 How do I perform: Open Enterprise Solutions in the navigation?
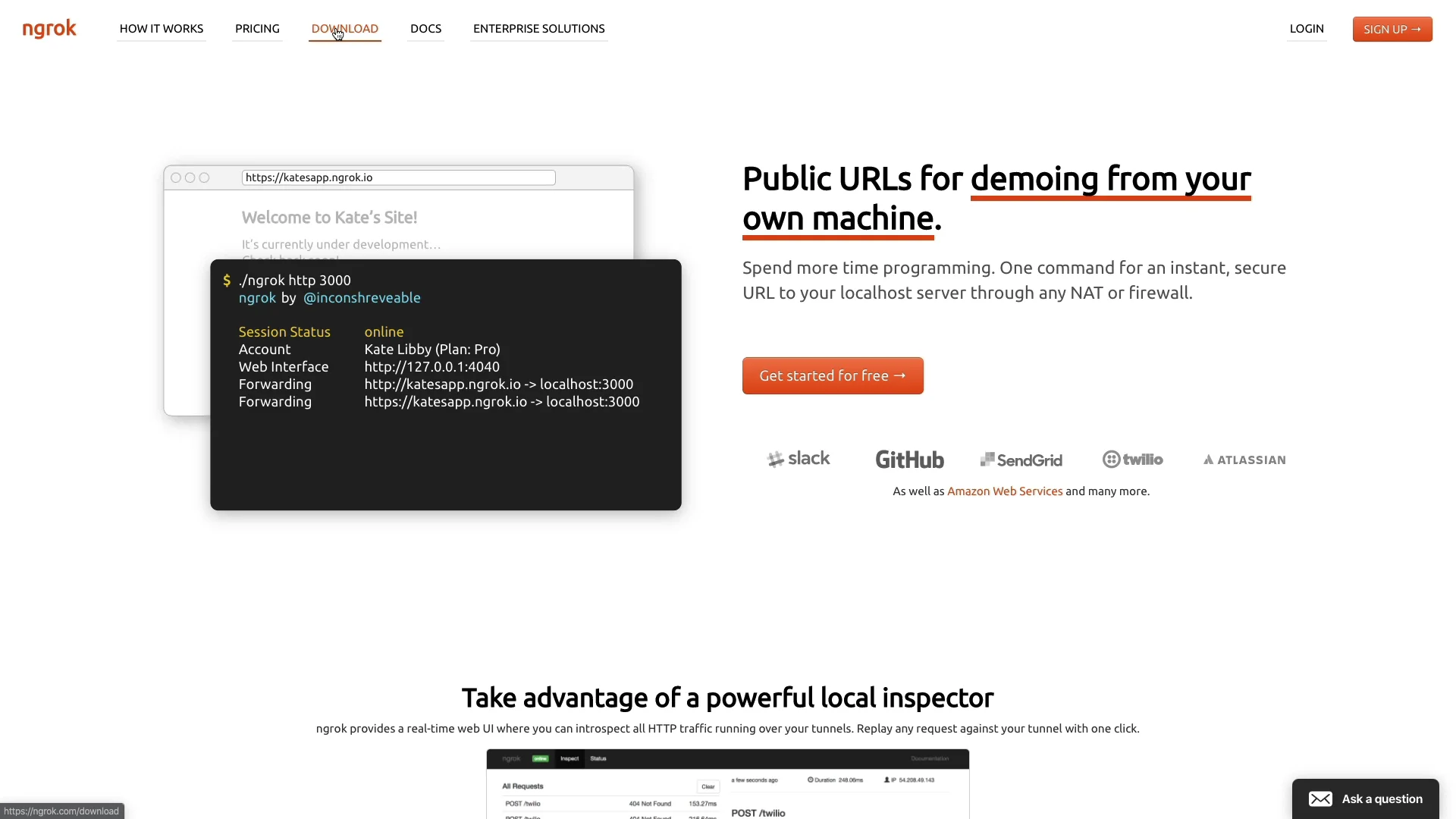(539, 29)
